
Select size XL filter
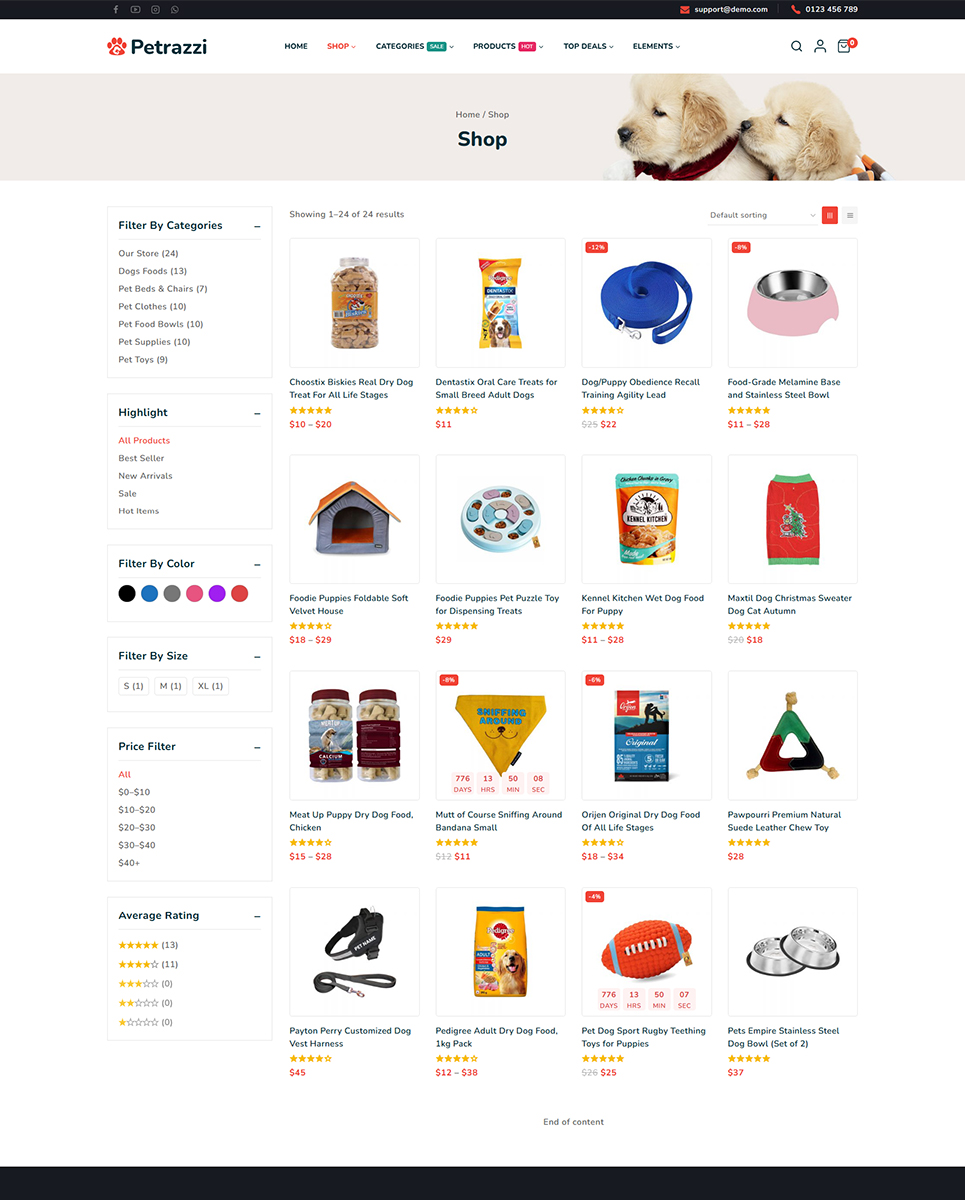pyautogui.click(x=211, y=686)
